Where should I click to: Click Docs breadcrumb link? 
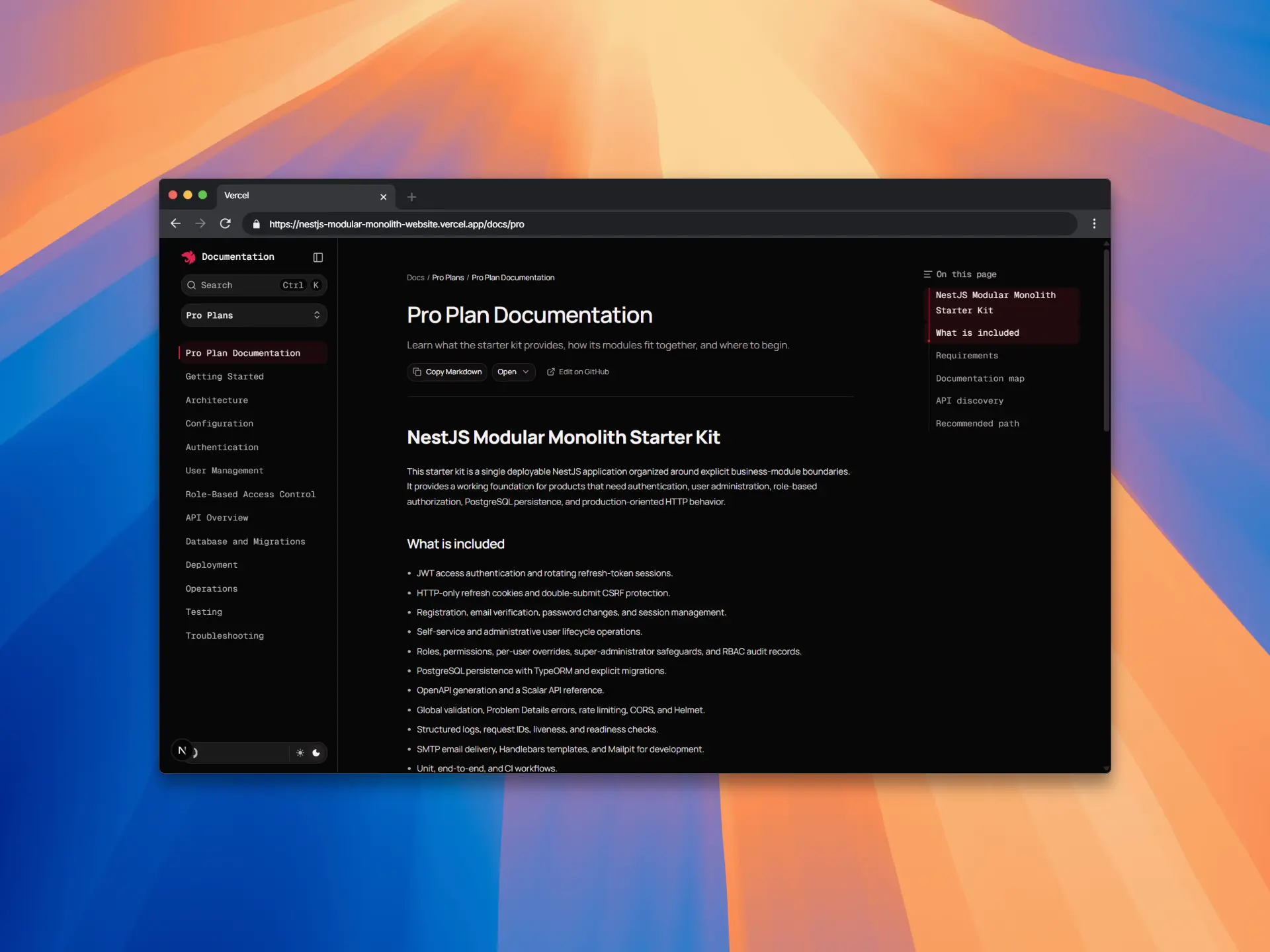coord(415,278)
